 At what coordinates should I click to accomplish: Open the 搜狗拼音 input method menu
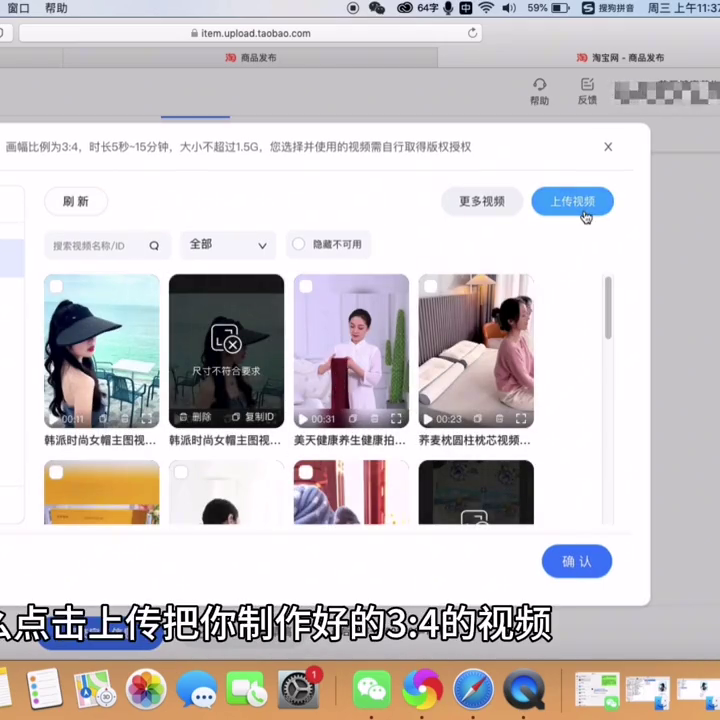tap(608, 8)
